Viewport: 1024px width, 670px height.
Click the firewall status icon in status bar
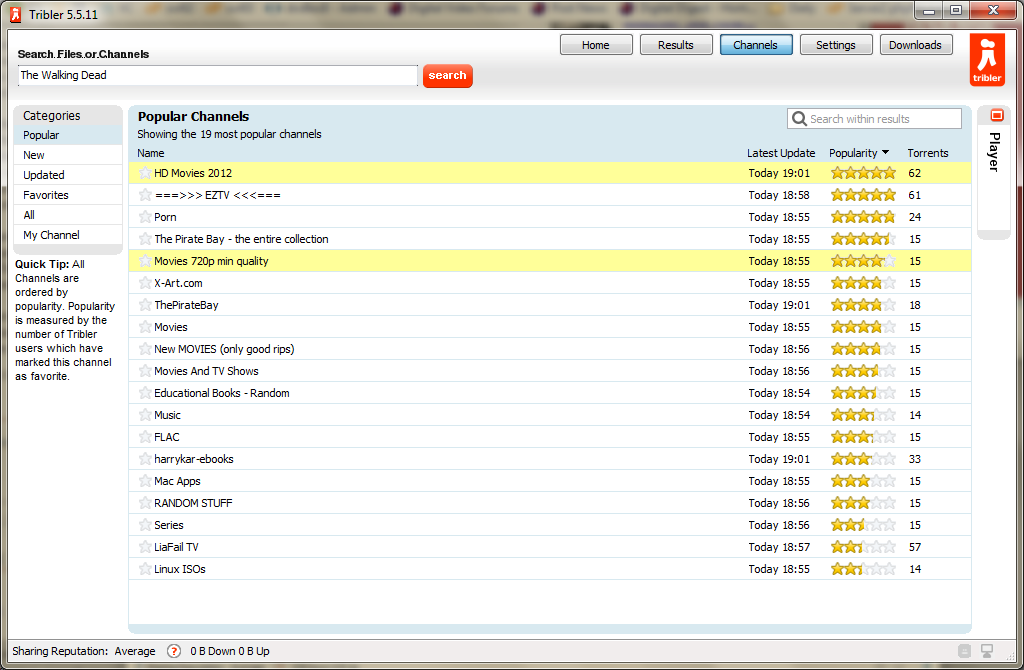coord(965,651)
